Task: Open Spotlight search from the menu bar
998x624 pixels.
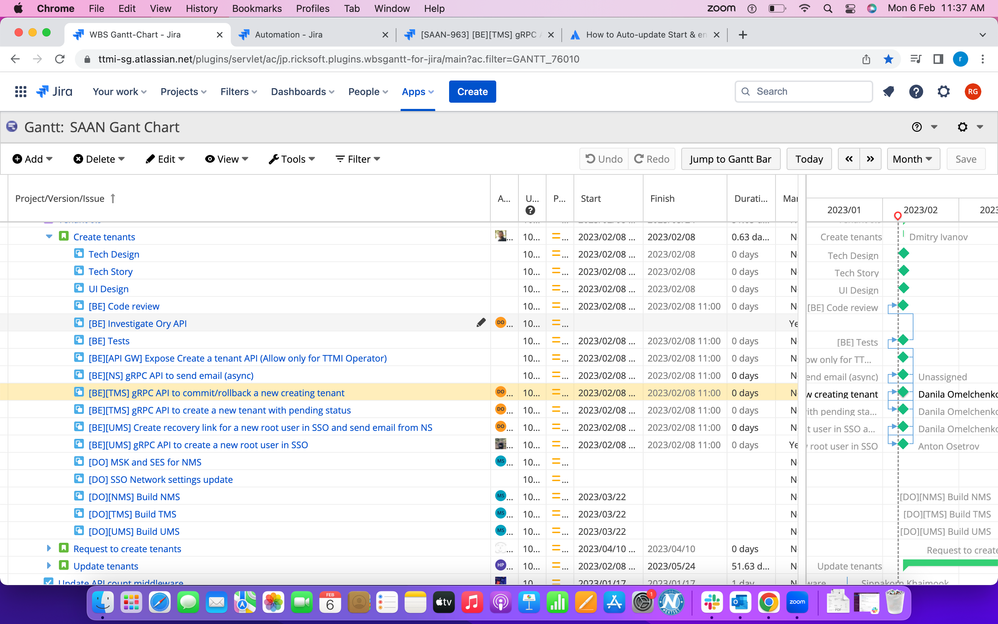Action: (826, 8)
